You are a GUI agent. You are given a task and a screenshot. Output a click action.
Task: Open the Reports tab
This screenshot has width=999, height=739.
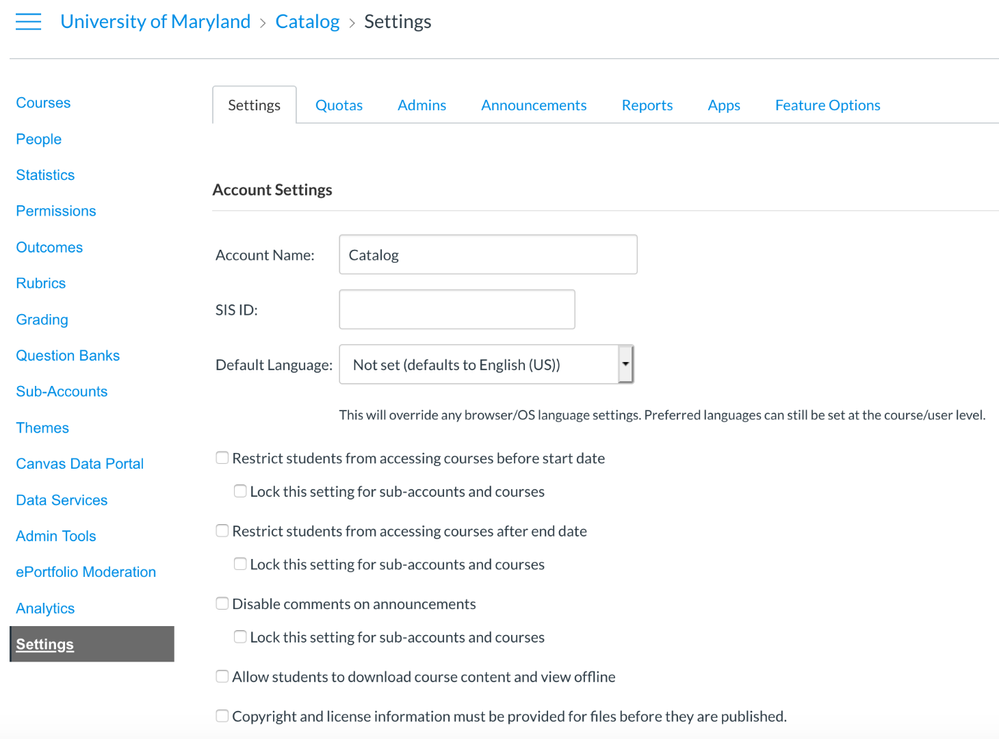[x=647, y=105]
